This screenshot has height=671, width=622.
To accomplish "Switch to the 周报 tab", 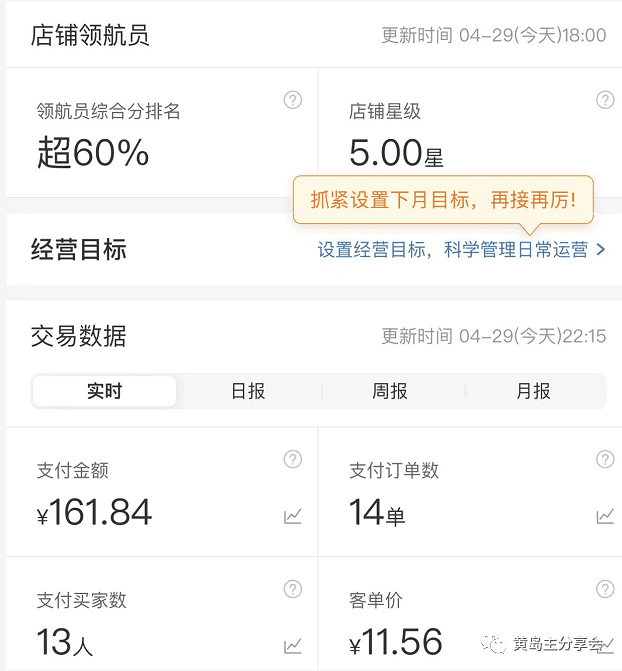I will pos(390,391).
